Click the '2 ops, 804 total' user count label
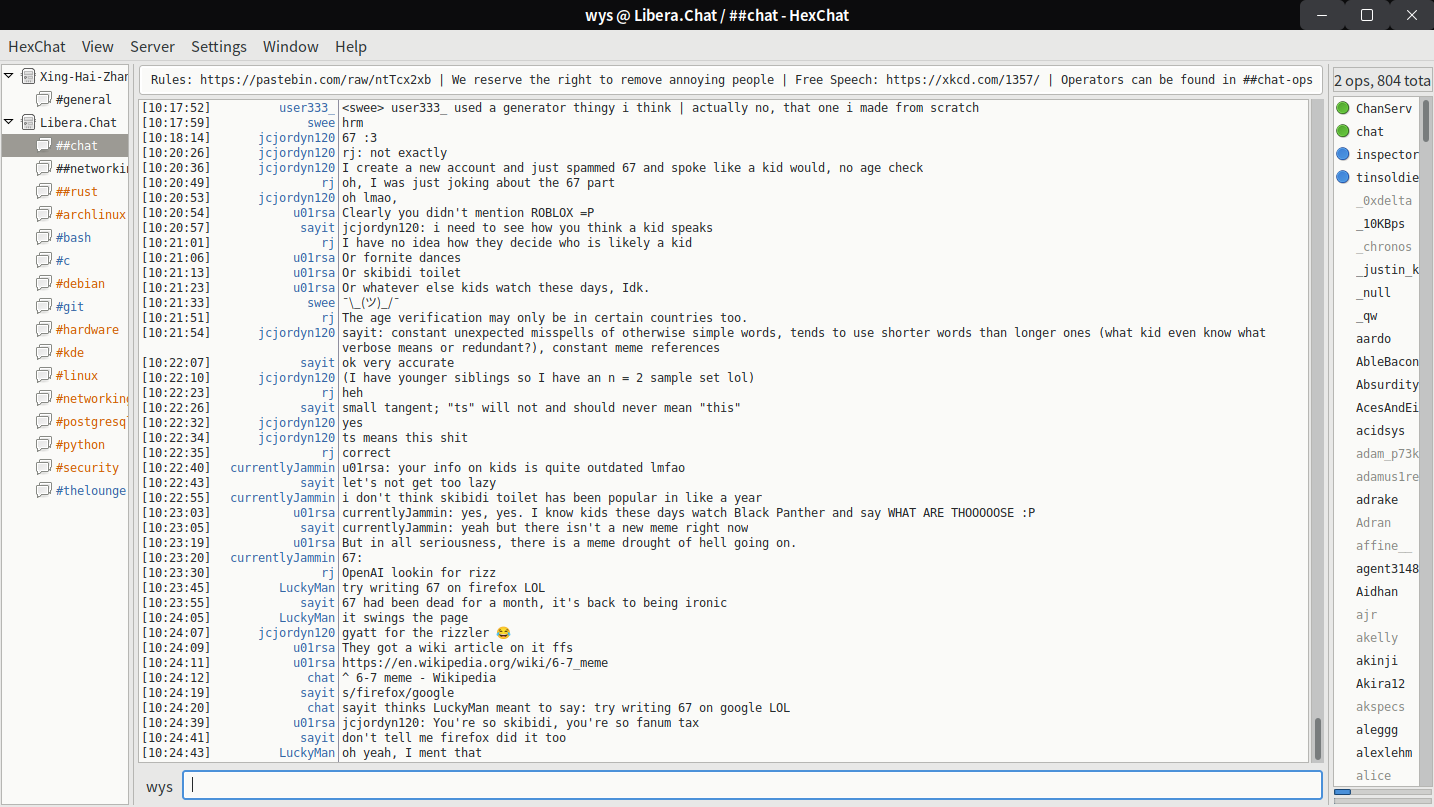Viewport: 1434px width, 807px height. [1383, 80]
